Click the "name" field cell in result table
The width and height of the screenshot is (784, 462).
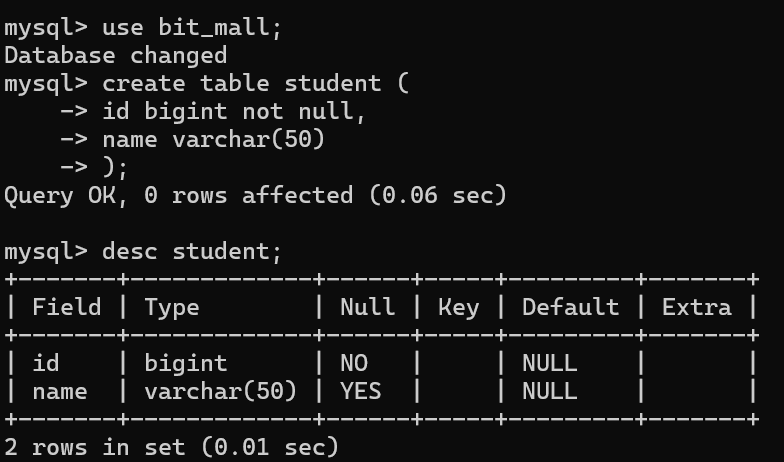pyautogui.click(x=59, y=391)
